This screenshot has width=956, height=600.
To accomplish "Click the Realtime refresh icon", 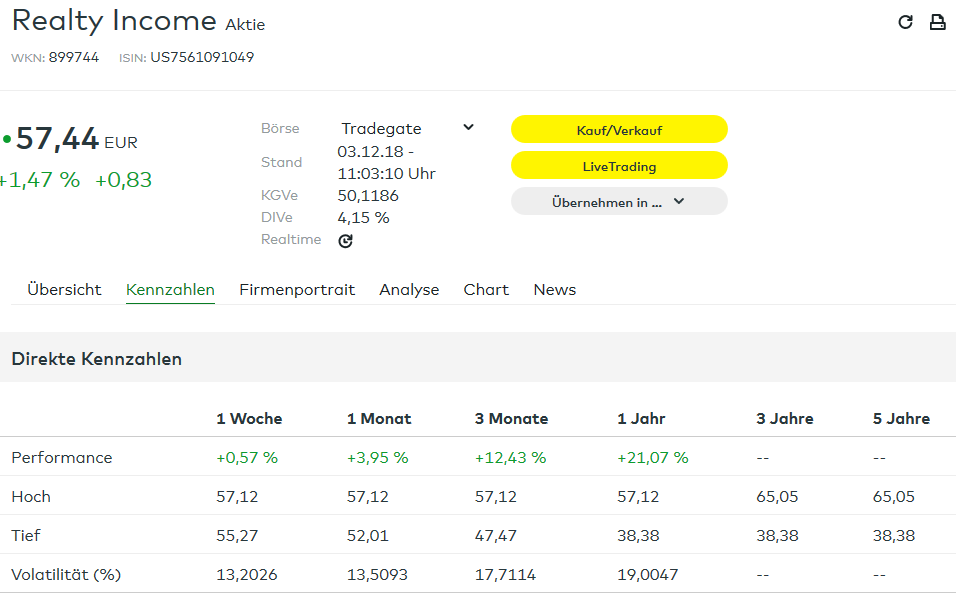I will (346, 240).
